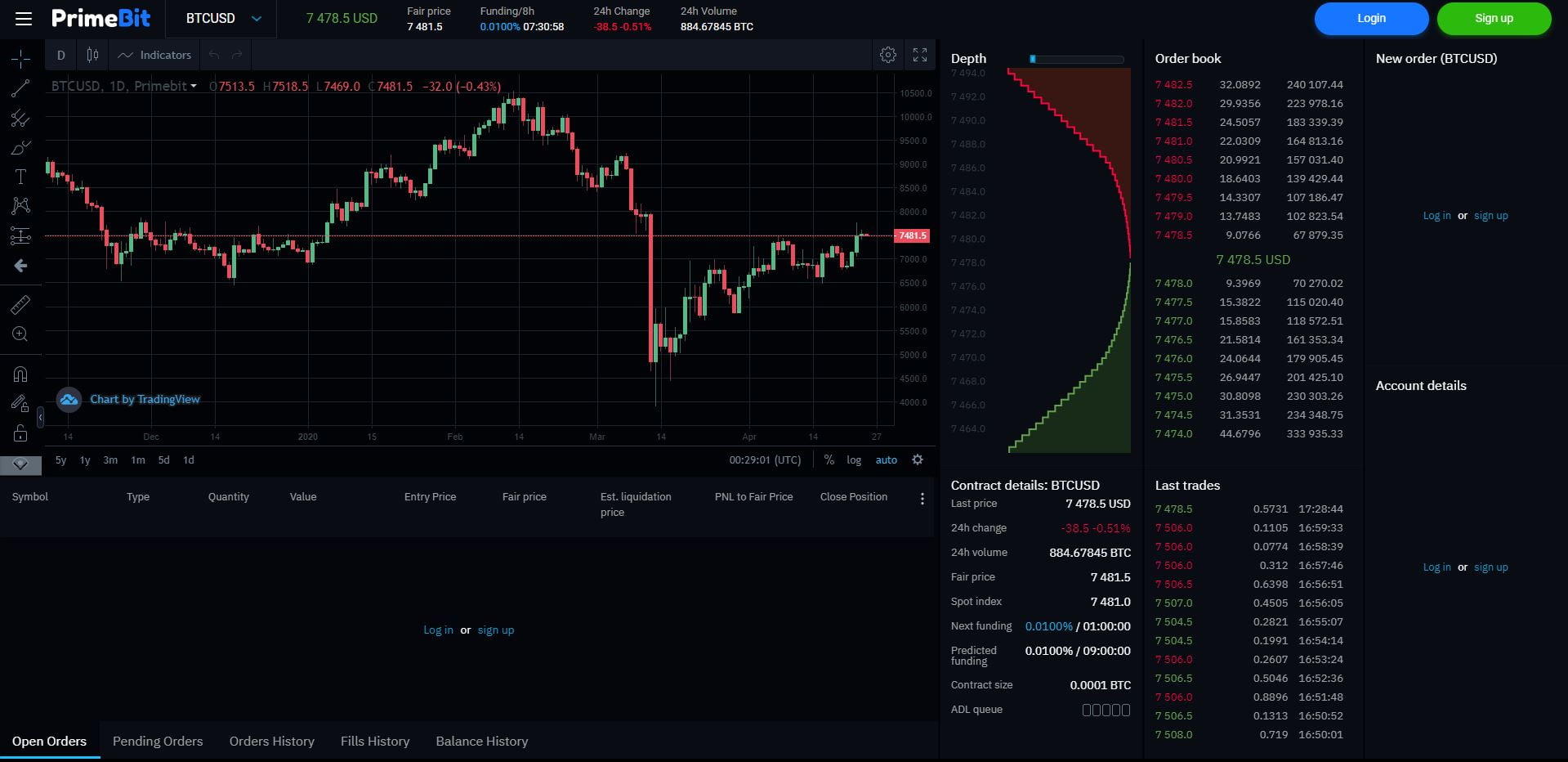Select the text annotation tool
The width and height of the screenshot is (1568, 762).
20,177
